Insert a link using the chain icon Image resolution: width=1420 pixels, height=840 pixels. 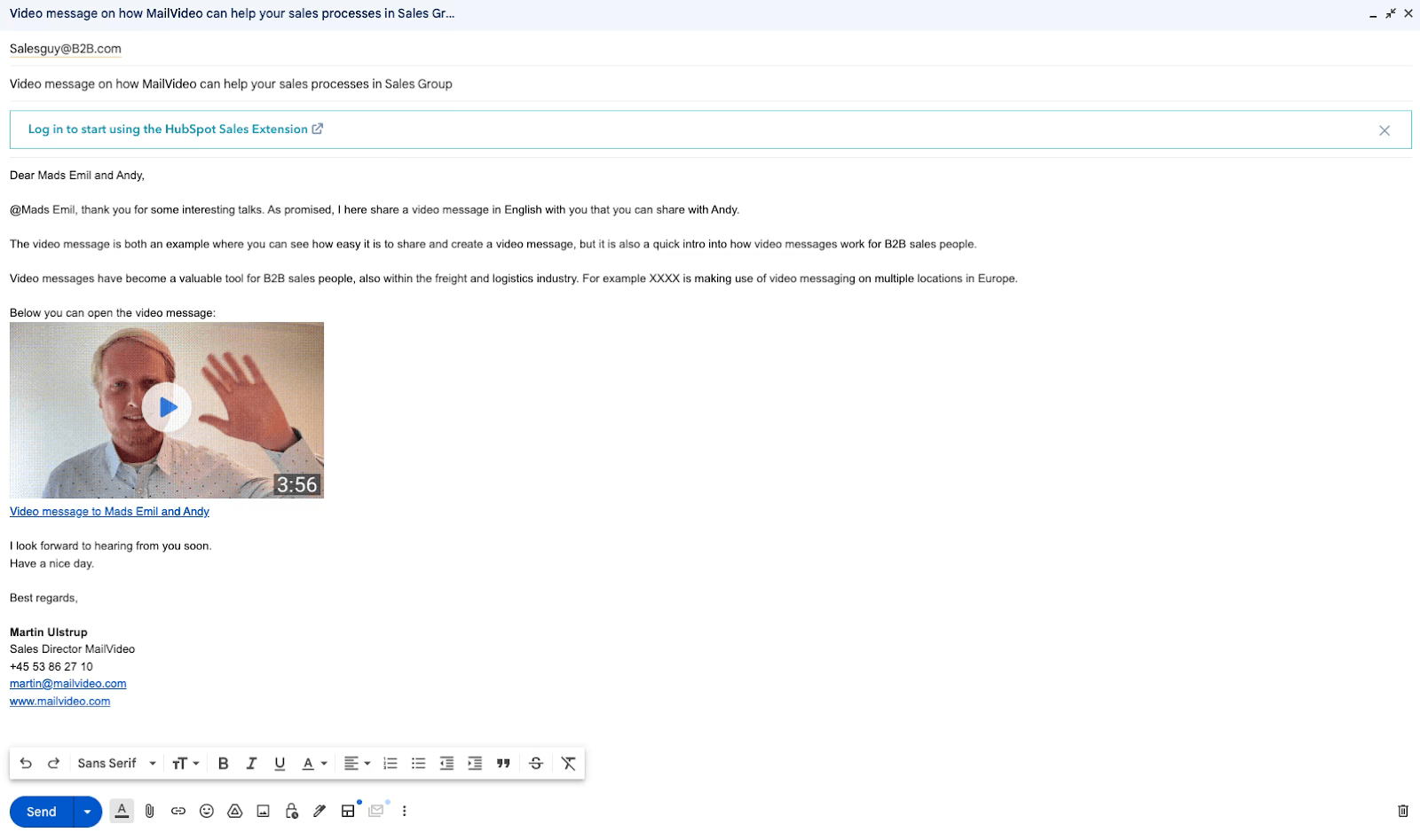tap(178, 811)
